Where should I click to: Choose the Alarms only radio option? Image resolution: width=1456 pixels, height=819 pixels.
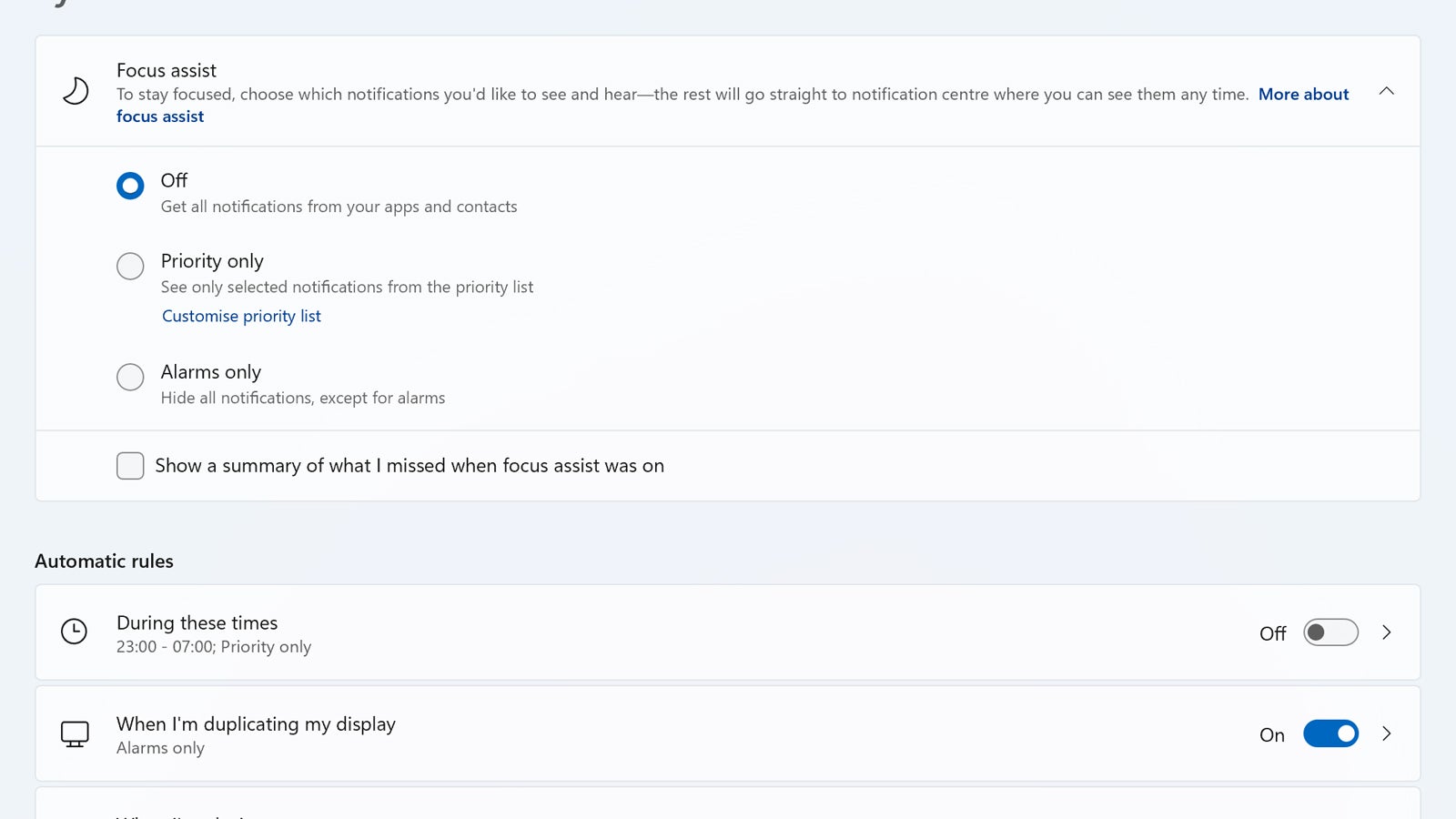130,377
